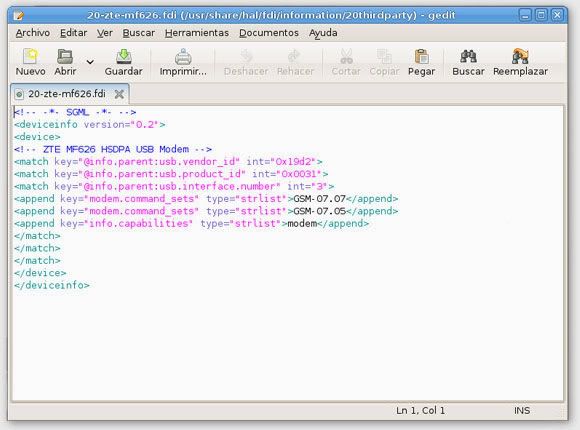Open the Herramientas menu
The width and height of the screenshot is (580, 430).
(x=197, y=33)
